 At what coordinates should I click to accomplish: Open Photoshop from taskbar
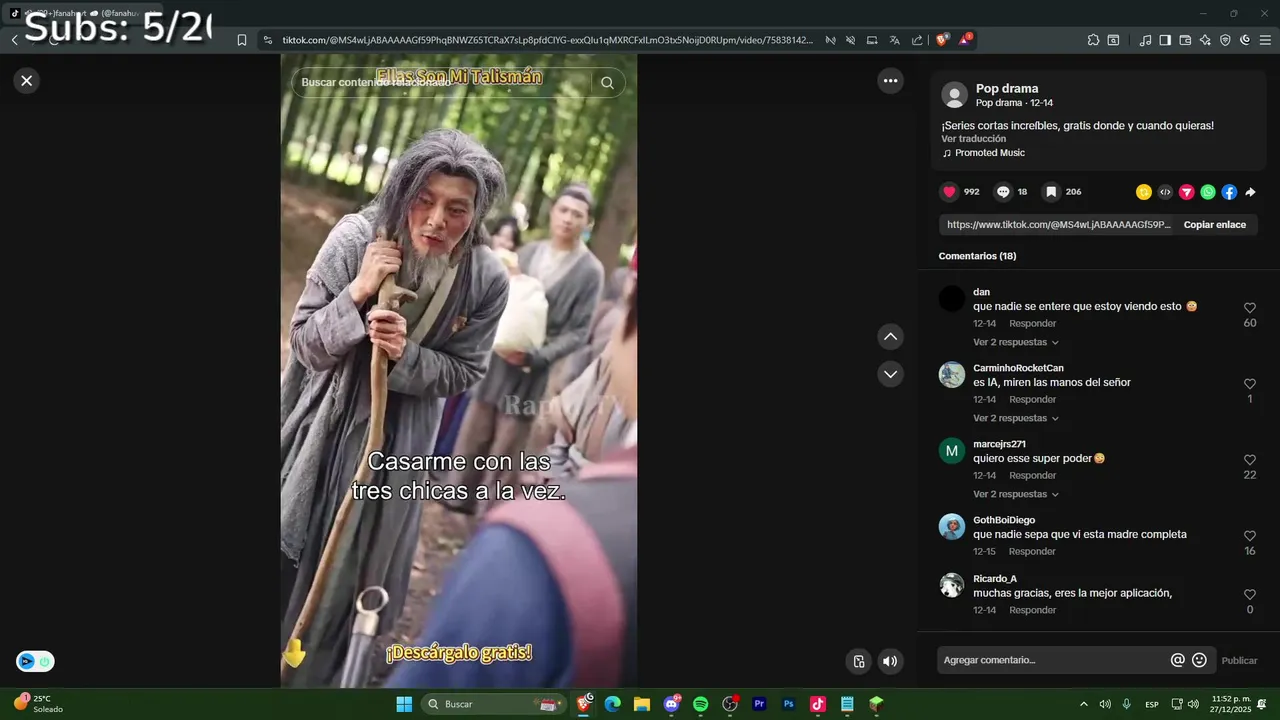click(788, 704)
